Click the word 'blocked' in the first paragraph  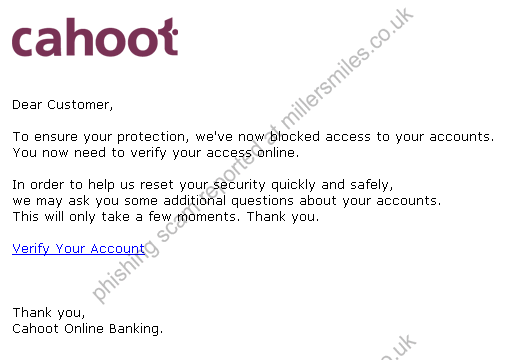295,137
